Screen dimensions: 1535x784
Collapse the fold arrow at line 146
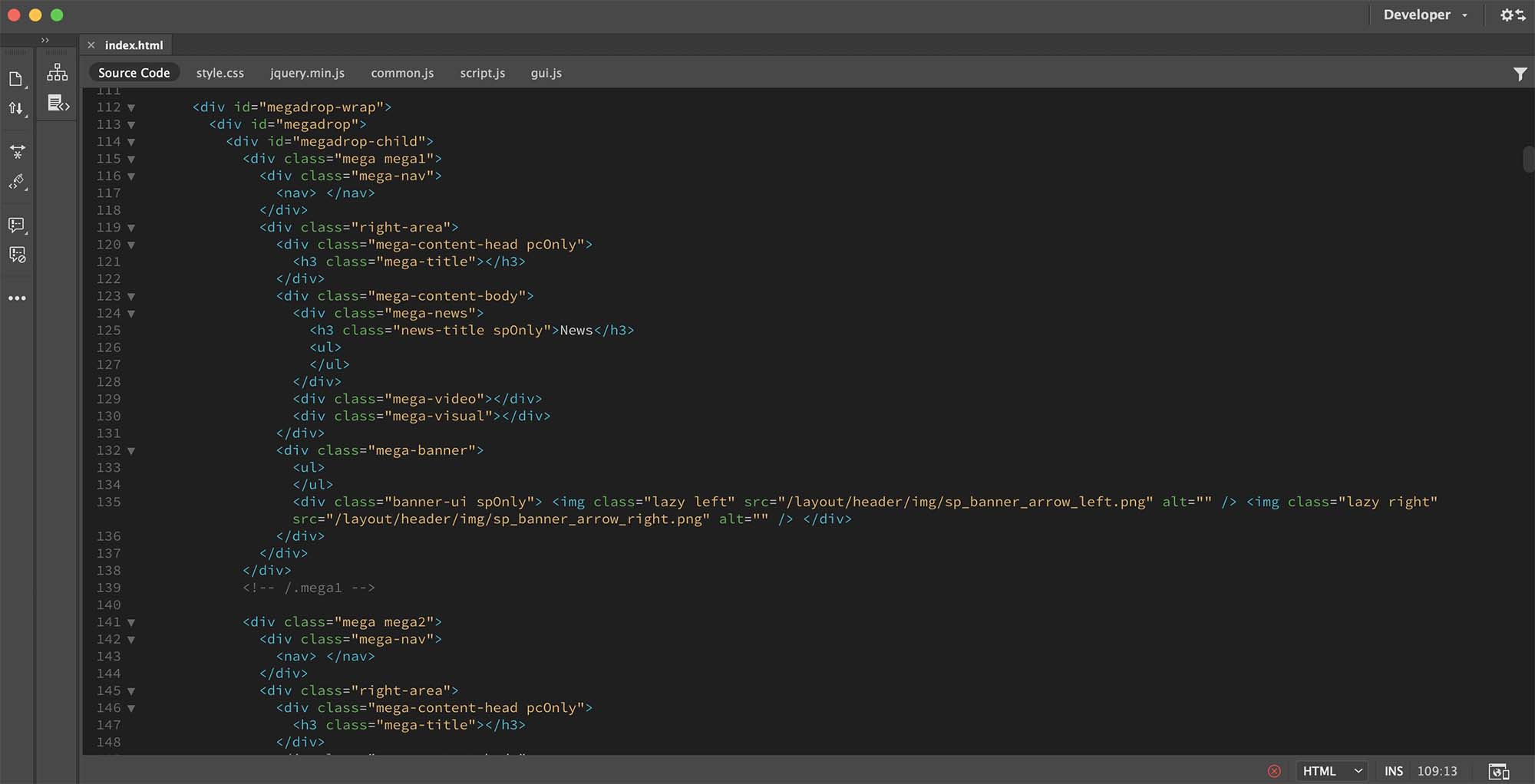pos(131,709)
